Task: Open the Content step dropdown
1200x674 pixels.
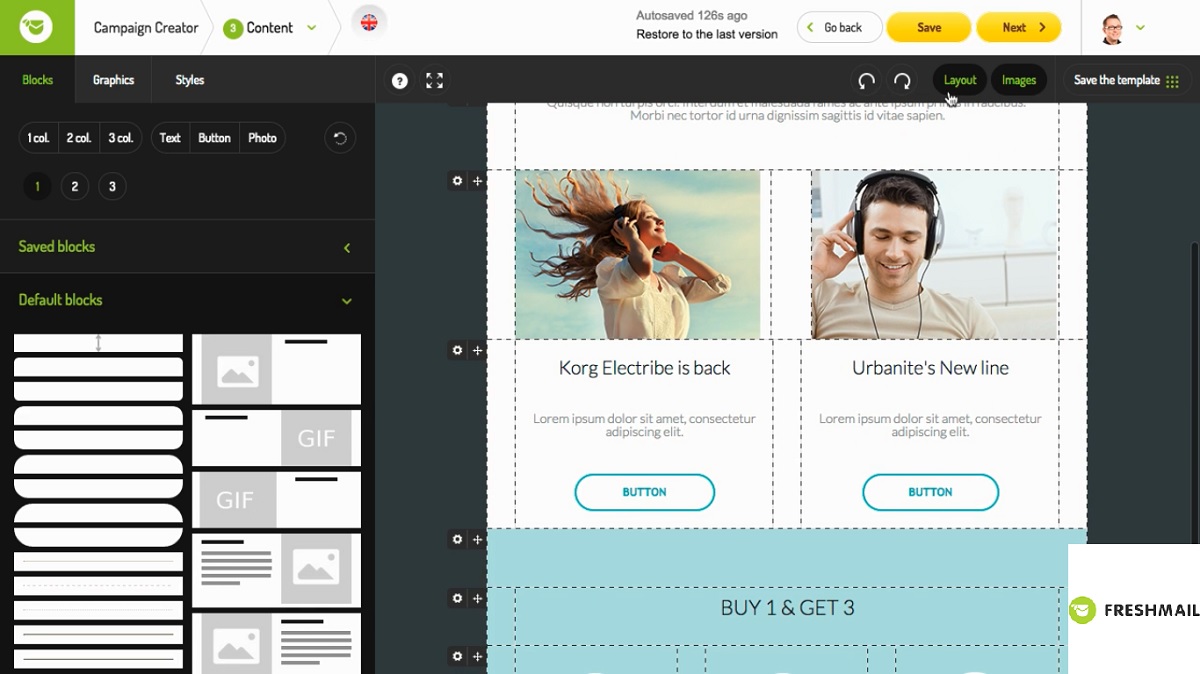Action: tap(311, 28)
